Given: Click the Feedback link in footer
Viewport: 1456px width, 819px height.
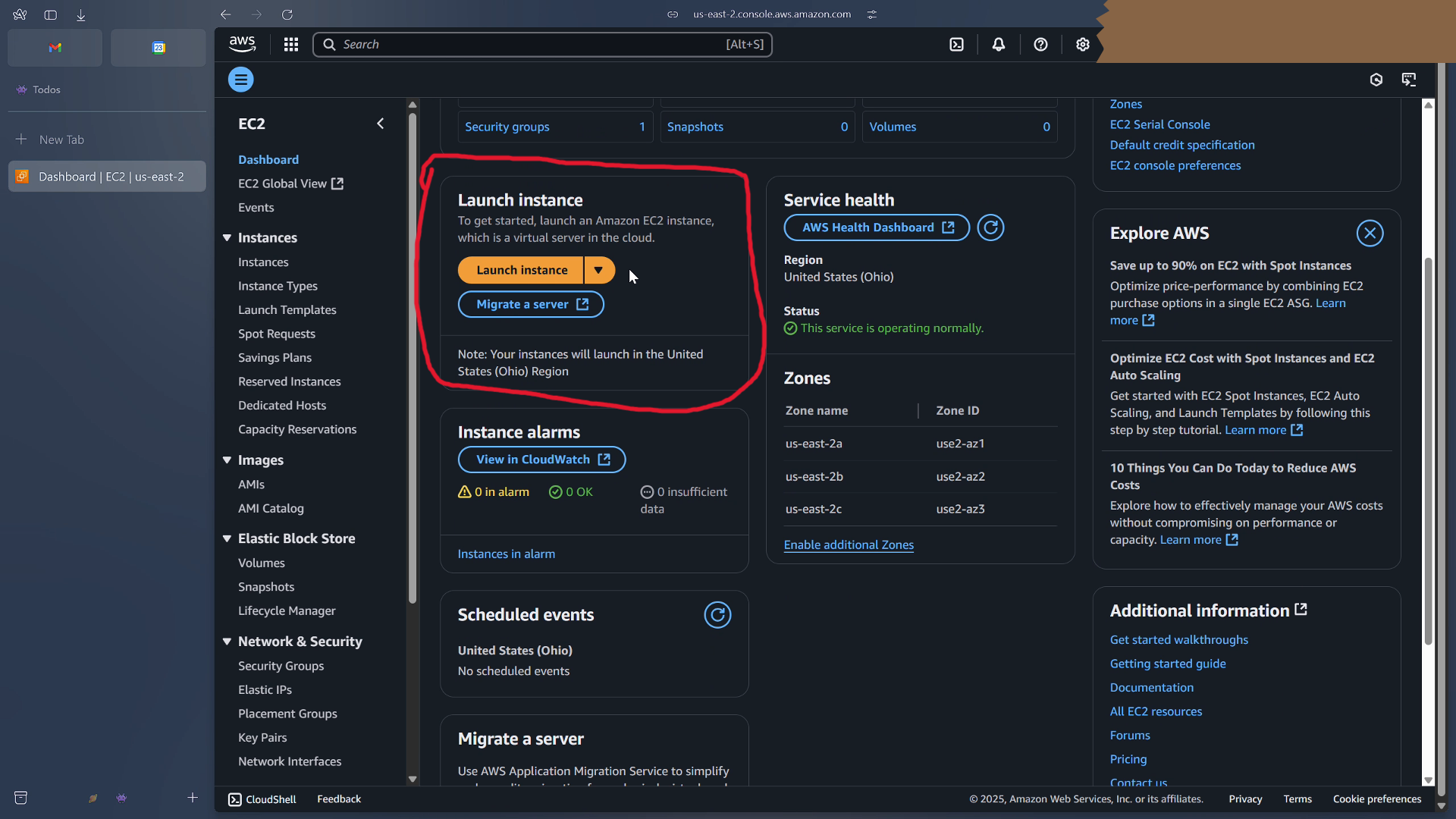Looking at the screenshot, I should click(x=339, y=799).
